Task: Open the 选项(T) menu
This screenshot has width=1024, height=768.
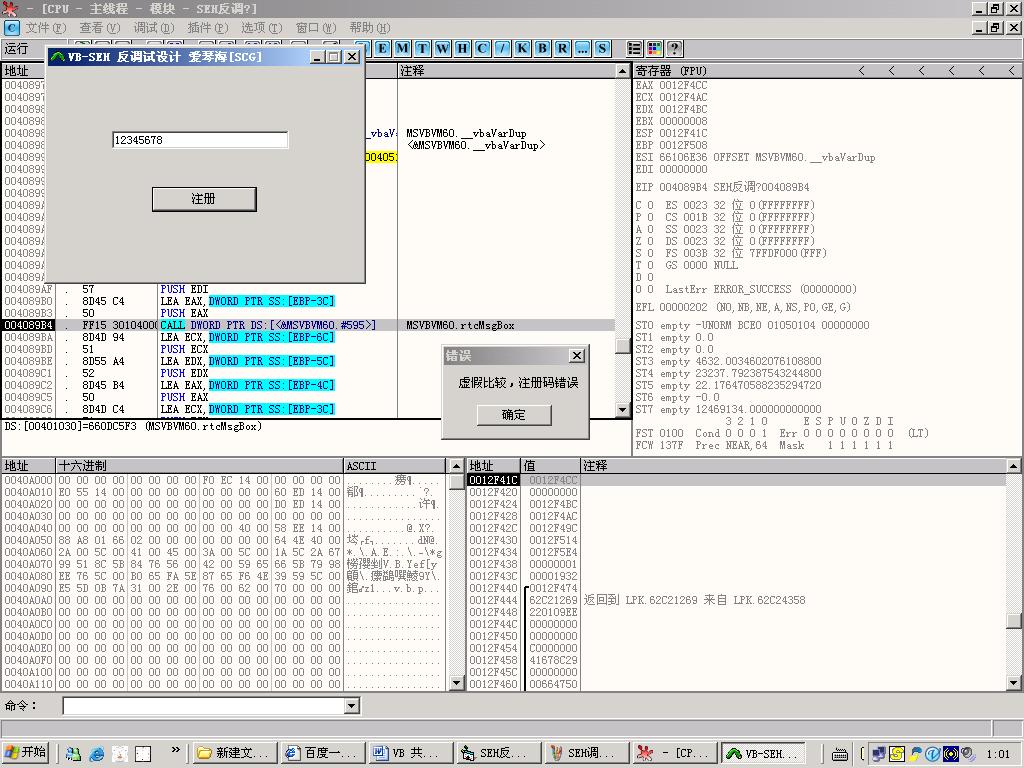Action: [x=262, y=28]
